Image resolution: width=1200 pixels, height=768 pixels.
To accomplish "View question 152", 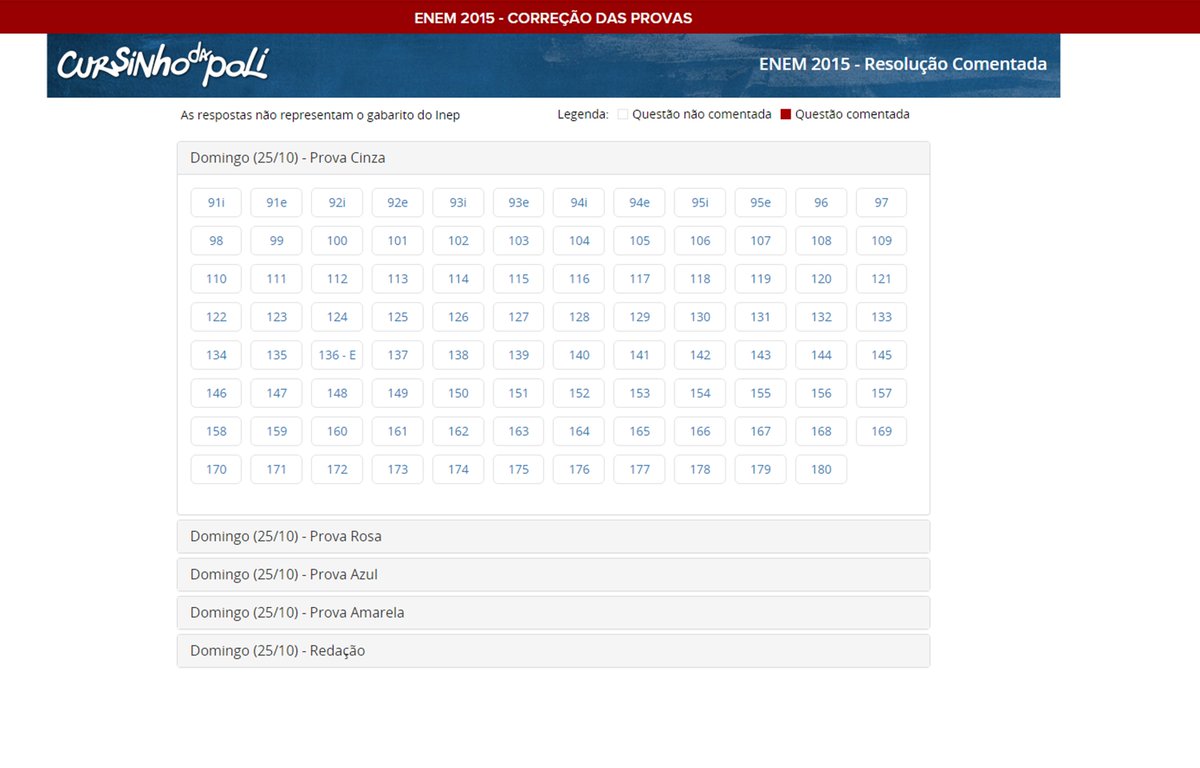I will pos(579,392).
